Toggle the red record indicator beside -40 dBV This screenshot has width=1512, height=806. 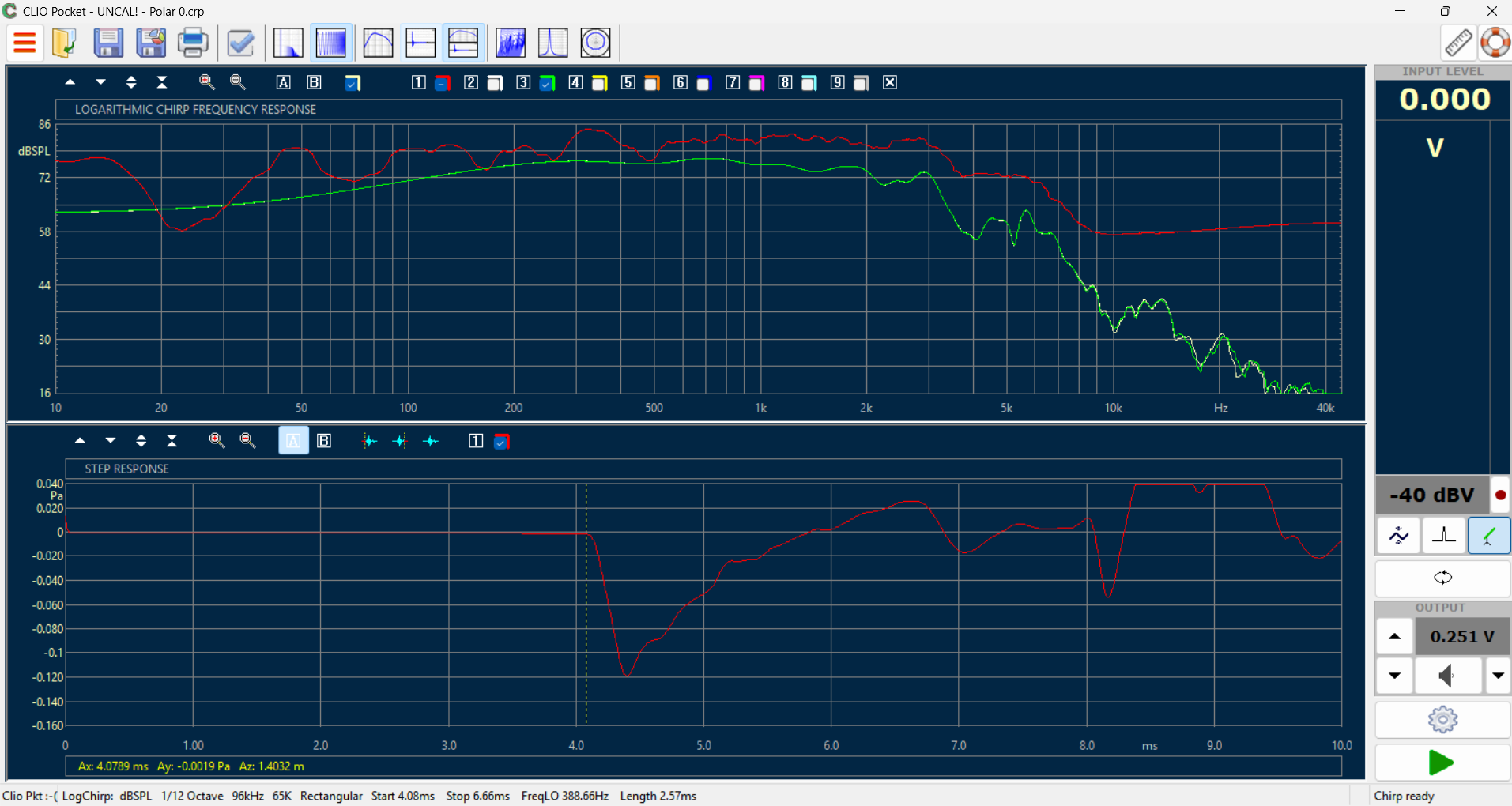(1500, 495)
